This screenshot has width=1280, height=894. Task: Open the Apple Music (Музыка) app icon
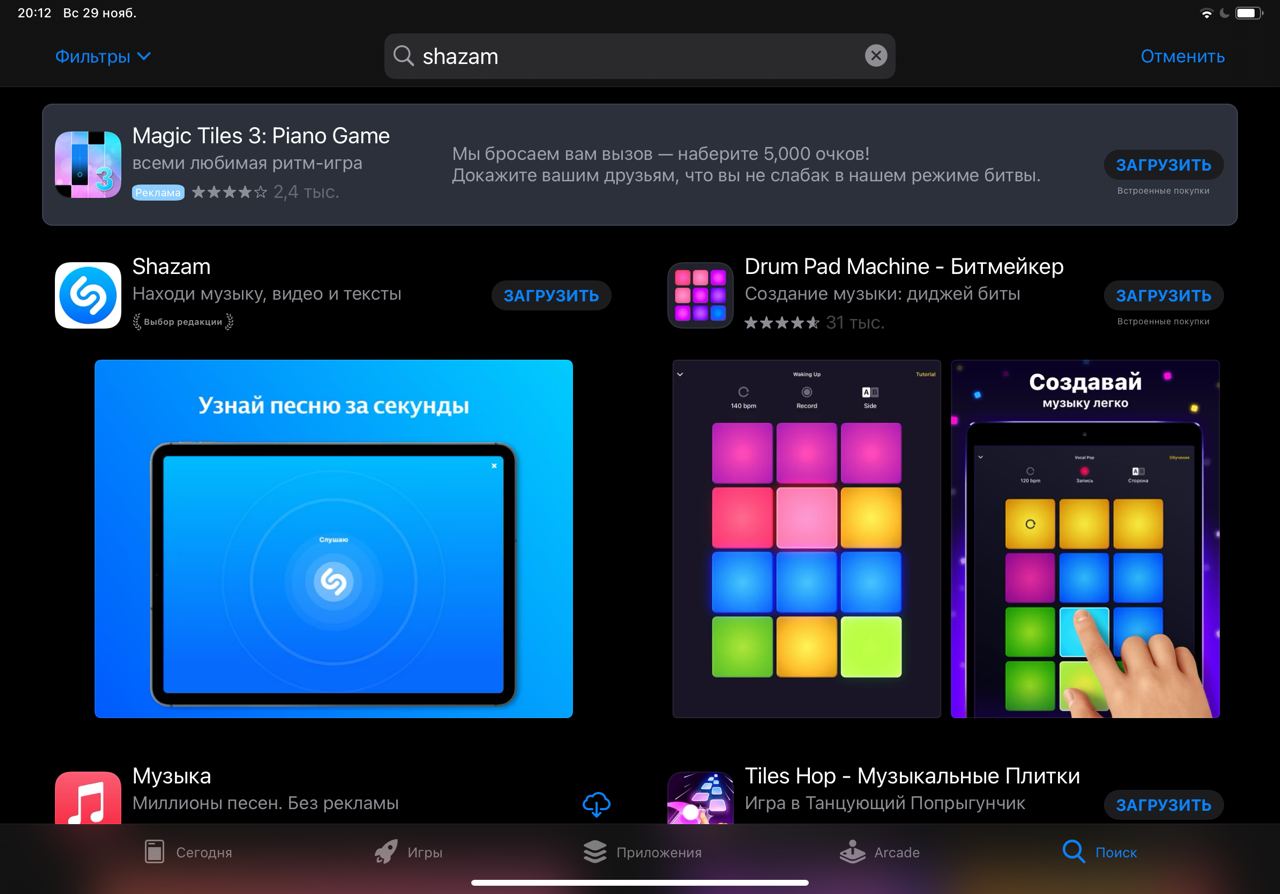tap(88, 798)
